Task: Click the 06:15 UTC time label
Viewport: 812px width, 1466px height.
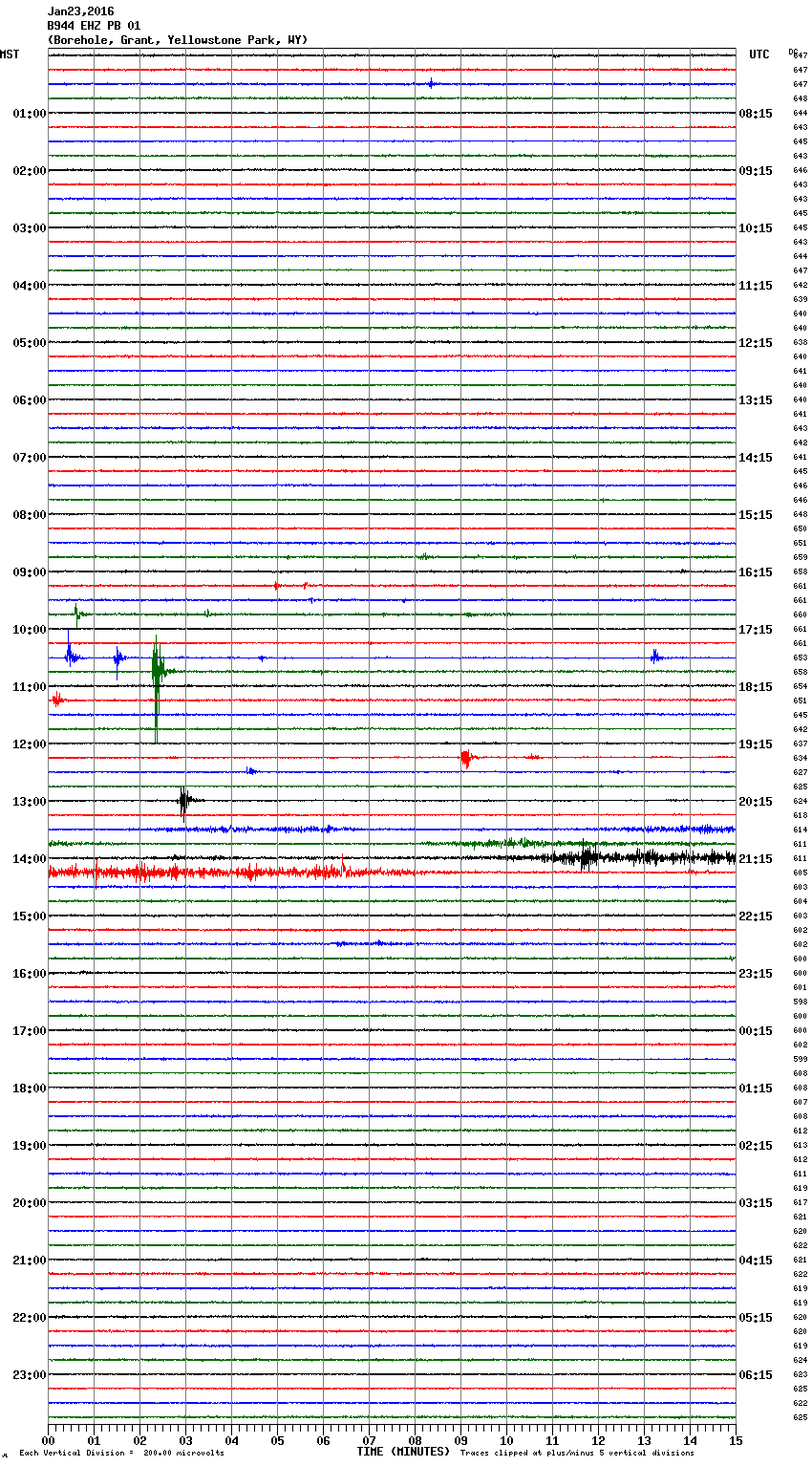Action: (756, 1375)
